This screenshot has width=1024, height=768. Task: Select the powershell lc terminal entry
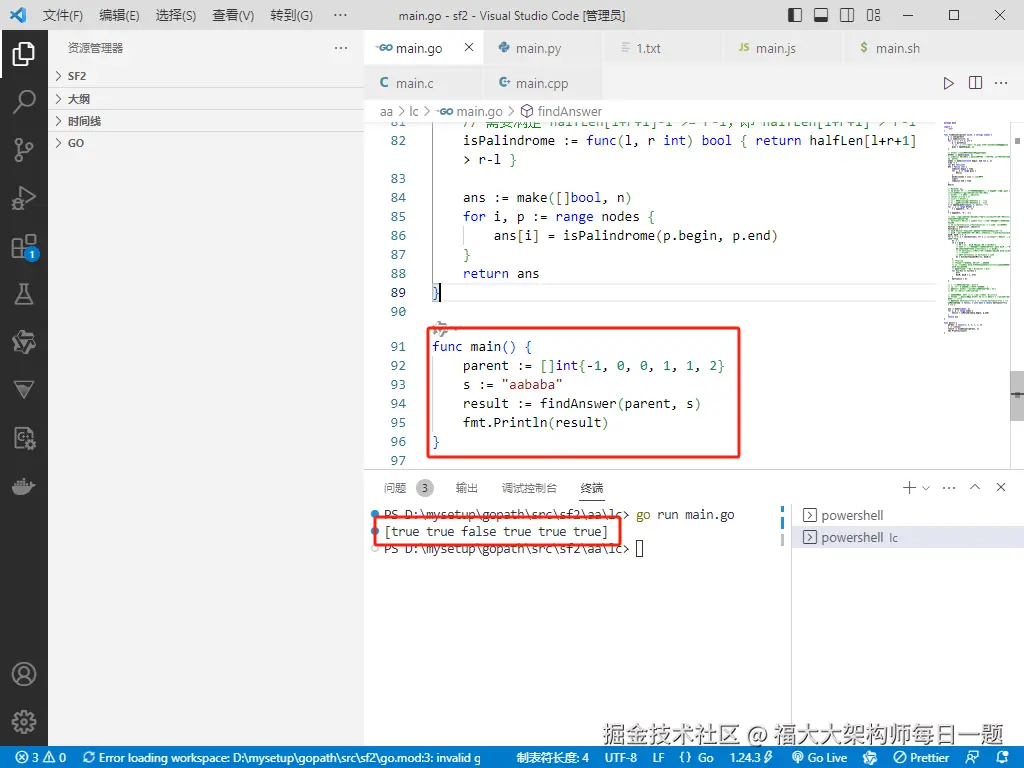tap(908, 537)
